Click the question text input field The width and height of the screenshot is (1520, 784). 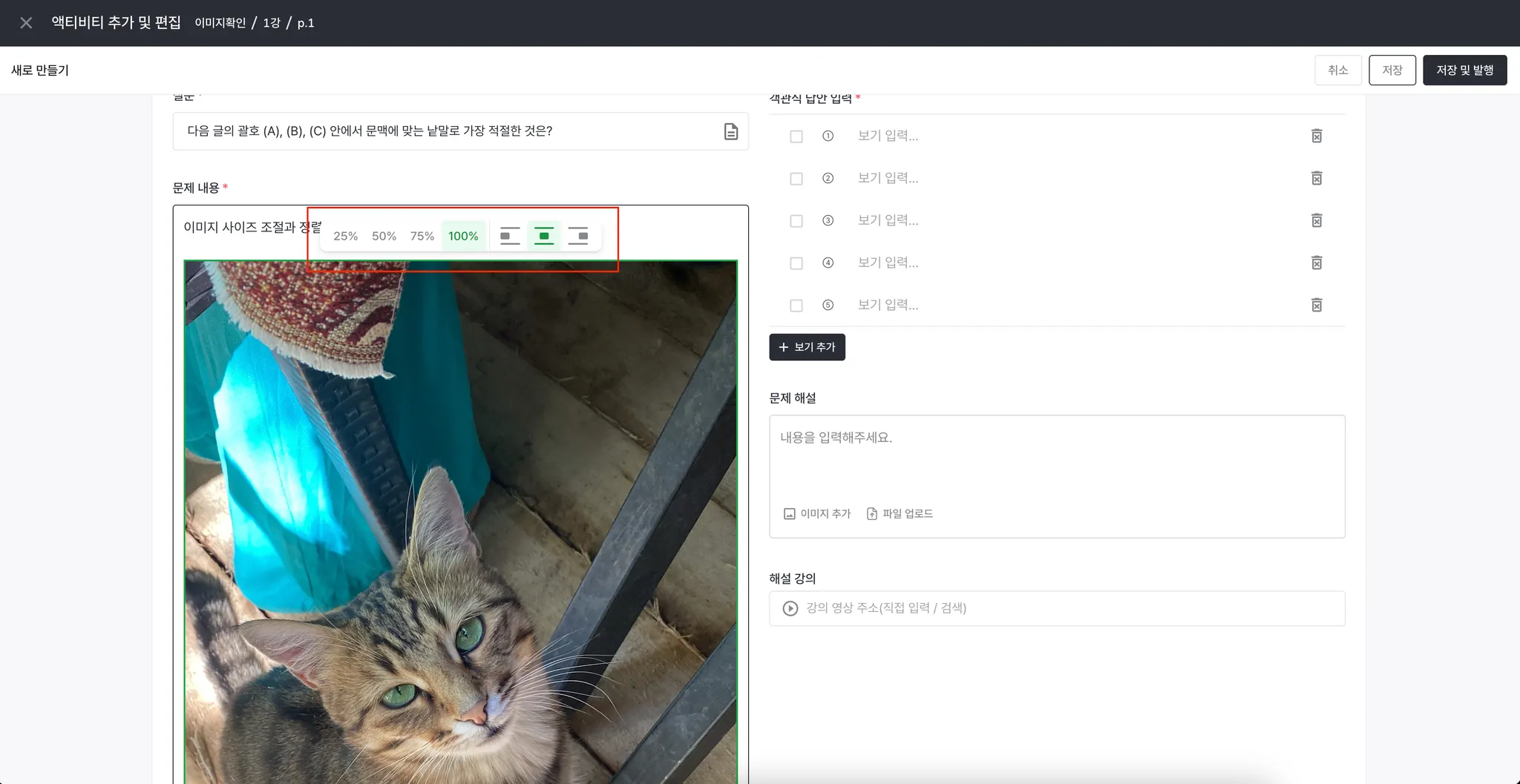pos(460,131)
